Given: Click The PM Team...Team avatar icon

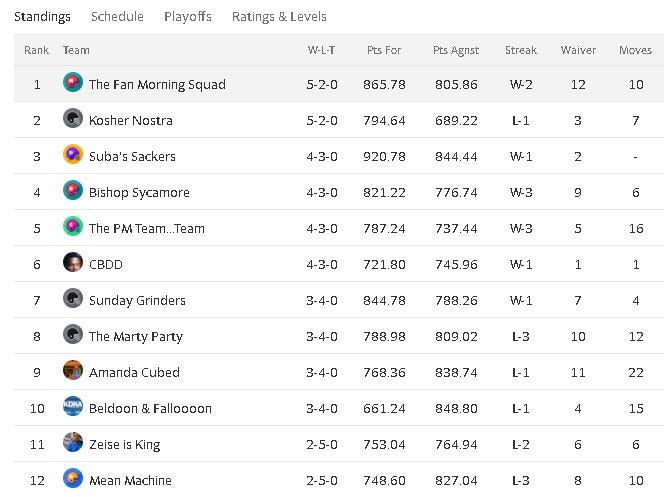Looking at the screenshot, I should pos(73,227).
